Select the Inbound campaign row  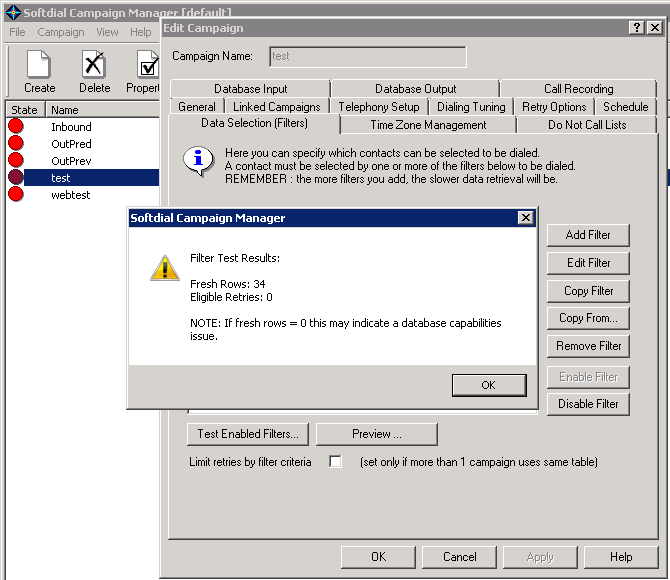tap(83, 127)
